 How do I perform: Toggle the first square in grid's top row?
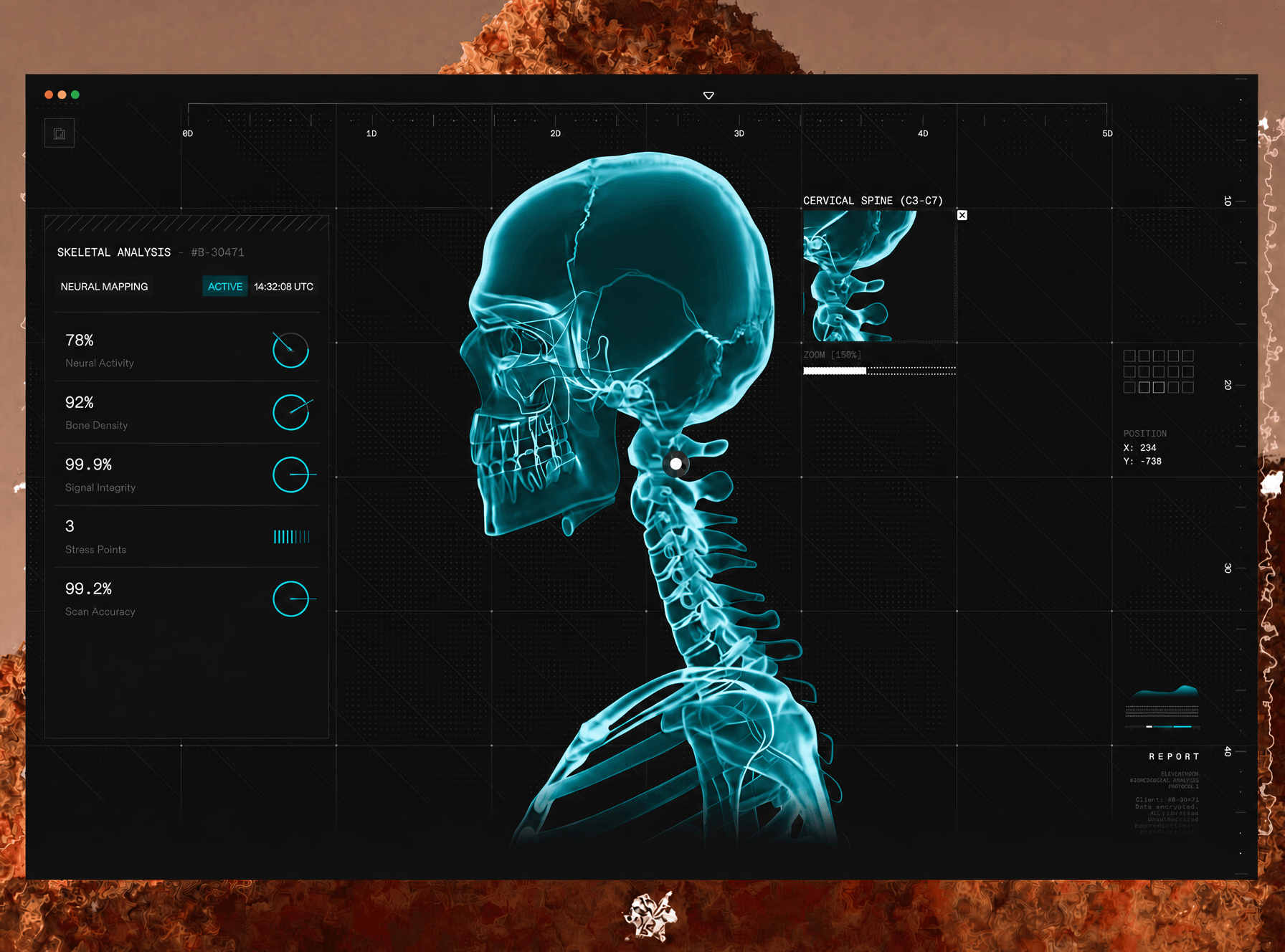point(1129,356)
